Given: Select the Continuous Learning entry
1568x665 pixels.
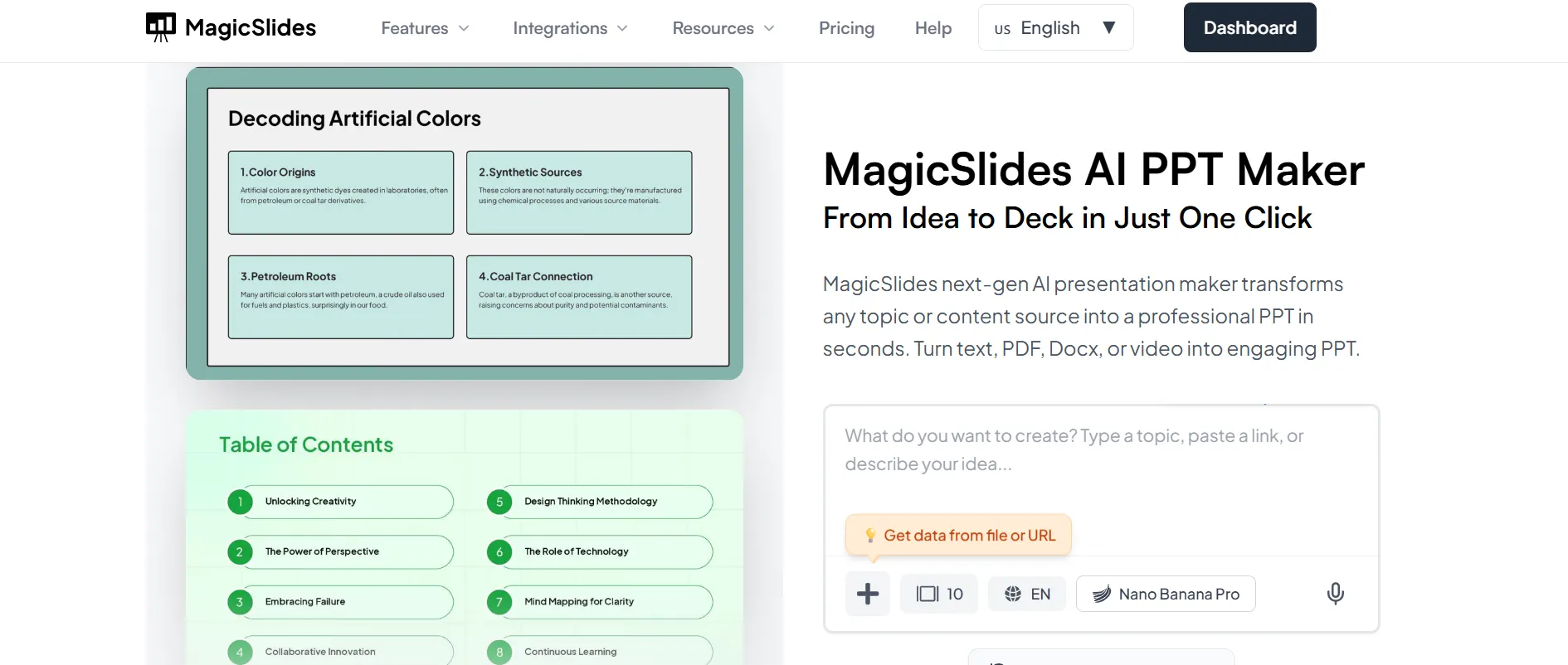Looking at the screenshot, I should [600, 651].
